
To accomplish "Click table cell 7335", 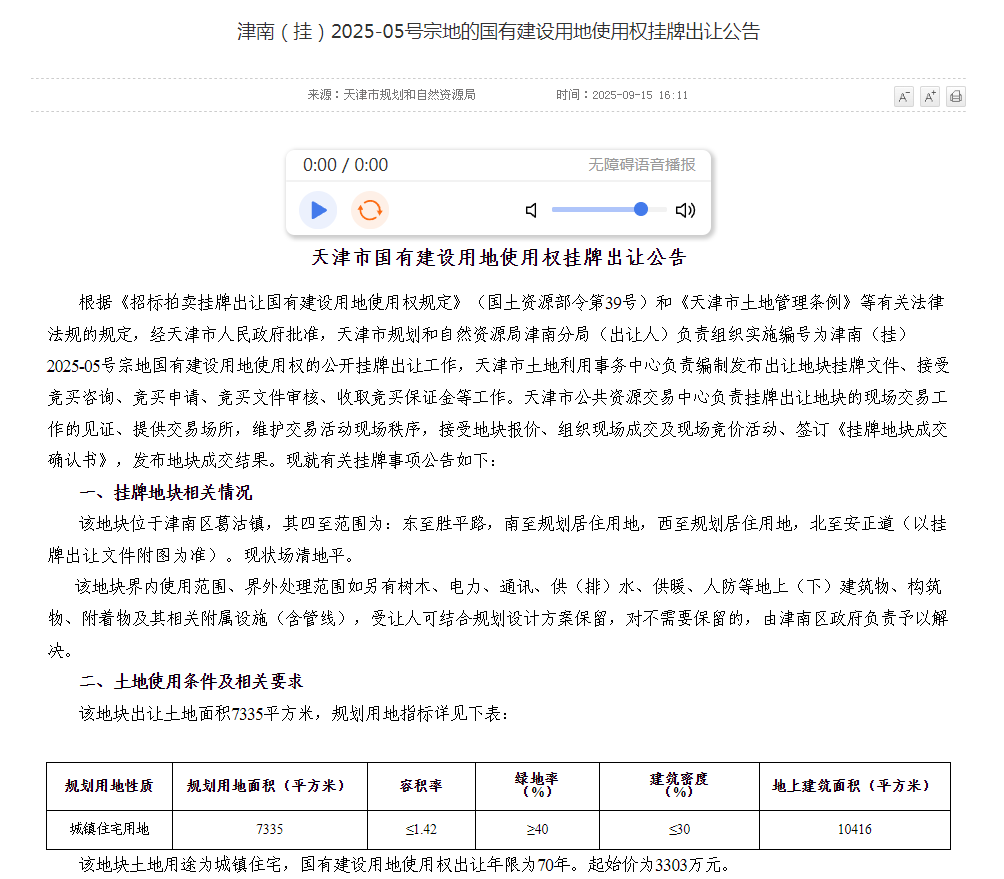I will [x=270, y=829].
